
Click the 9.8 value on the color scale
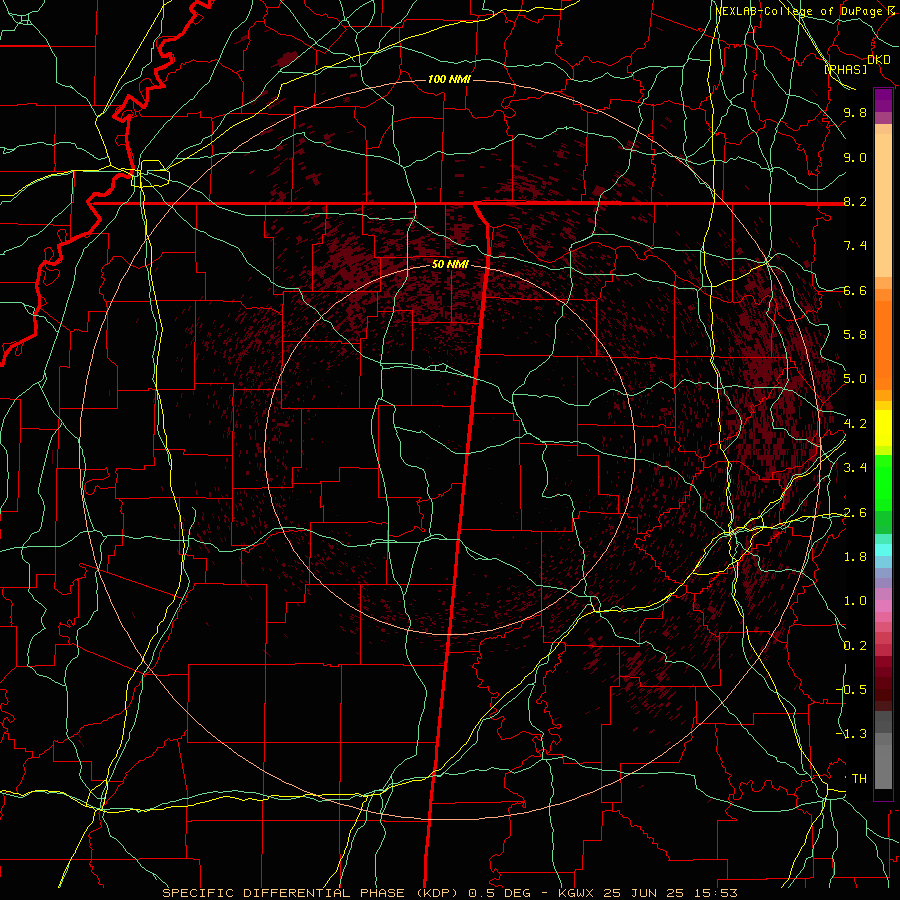click(855, 112)
